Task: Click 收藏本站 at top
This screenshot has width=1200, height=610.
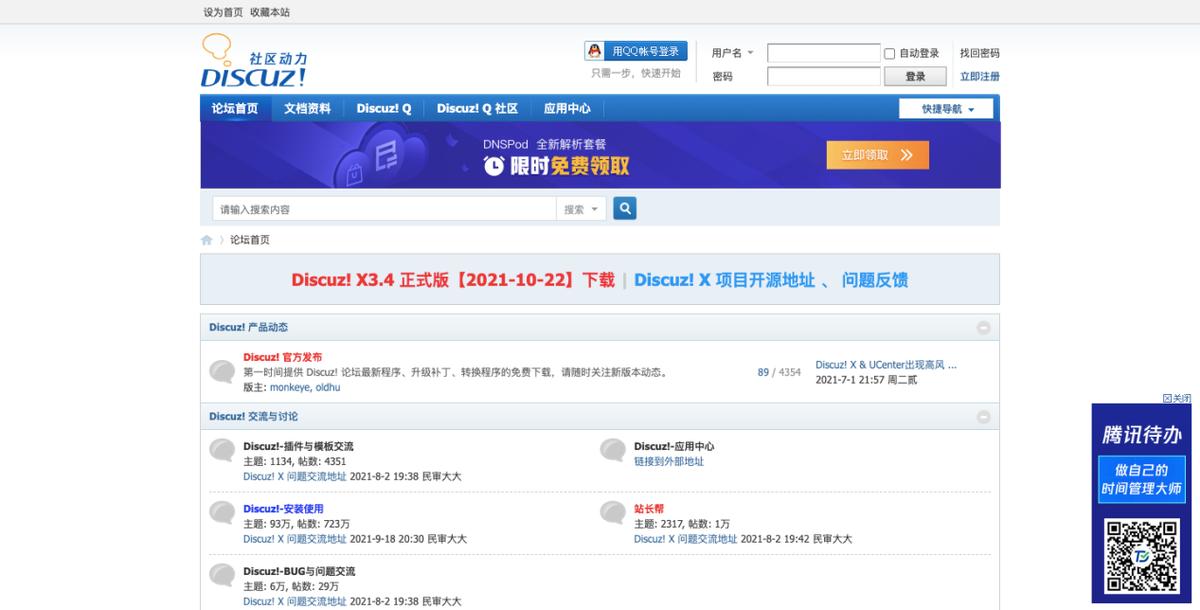Action: (270, 12)
